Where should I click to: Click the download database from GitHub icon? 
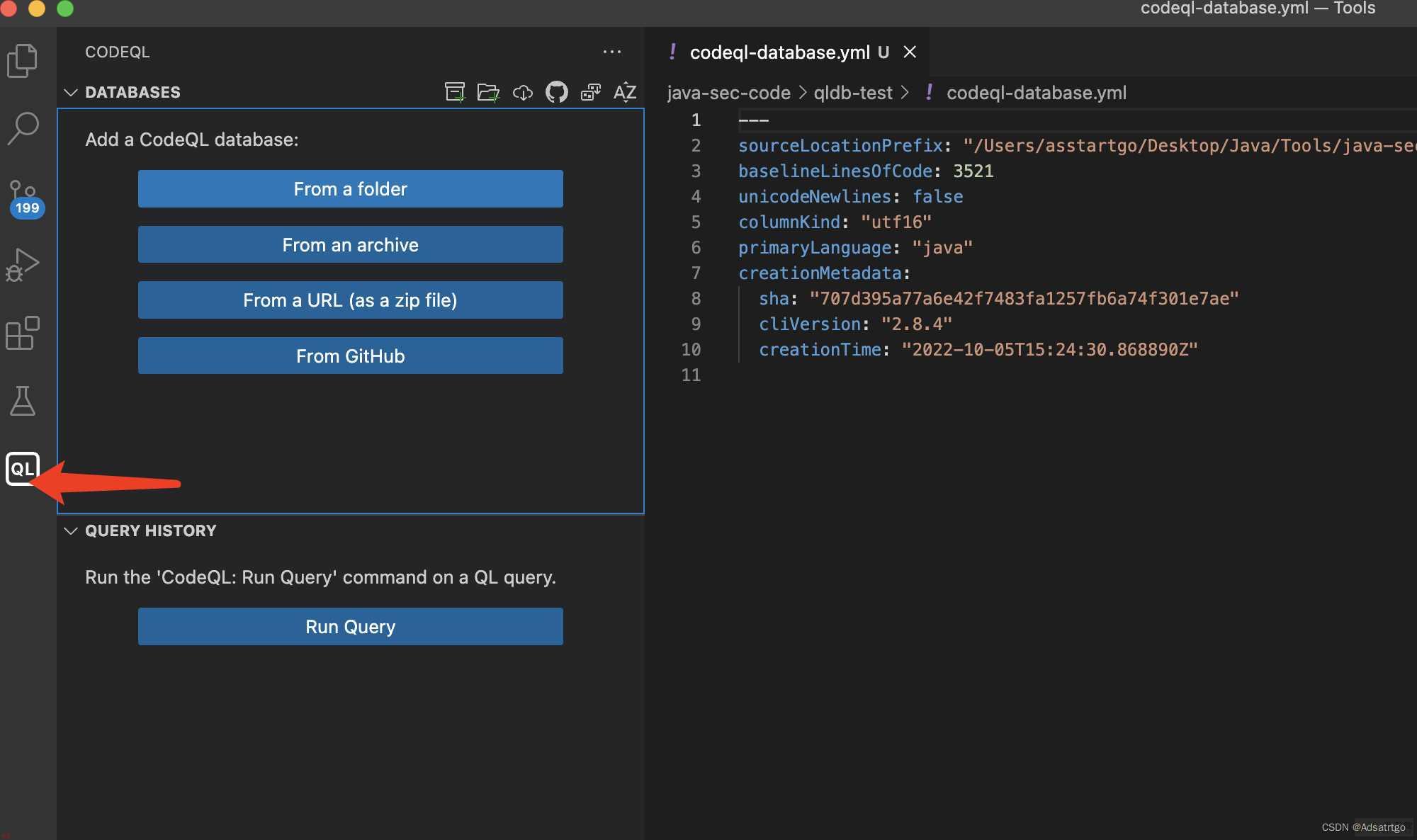[x=557, y=92]
